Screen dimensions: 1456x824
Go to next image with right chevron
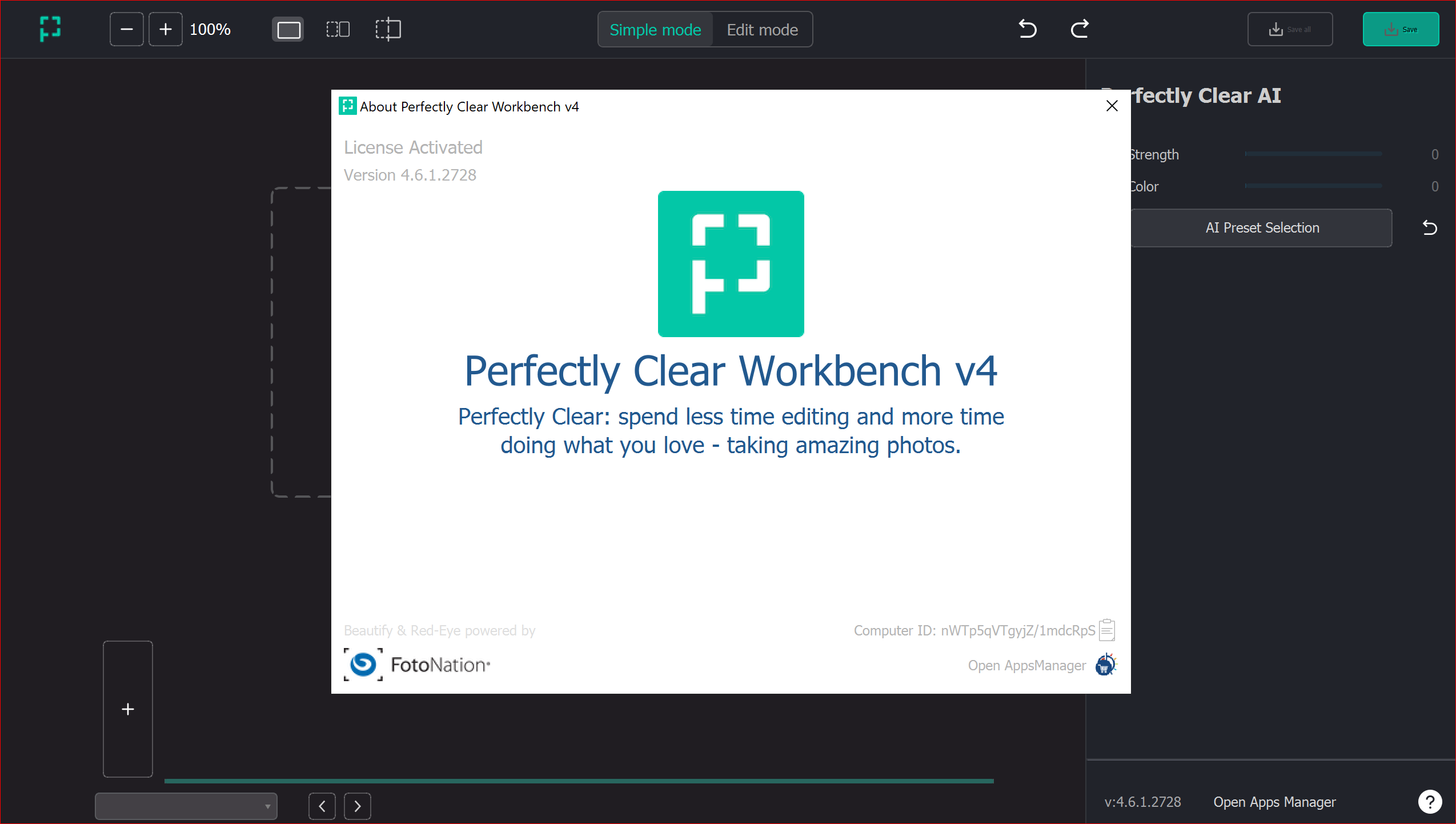358,806
